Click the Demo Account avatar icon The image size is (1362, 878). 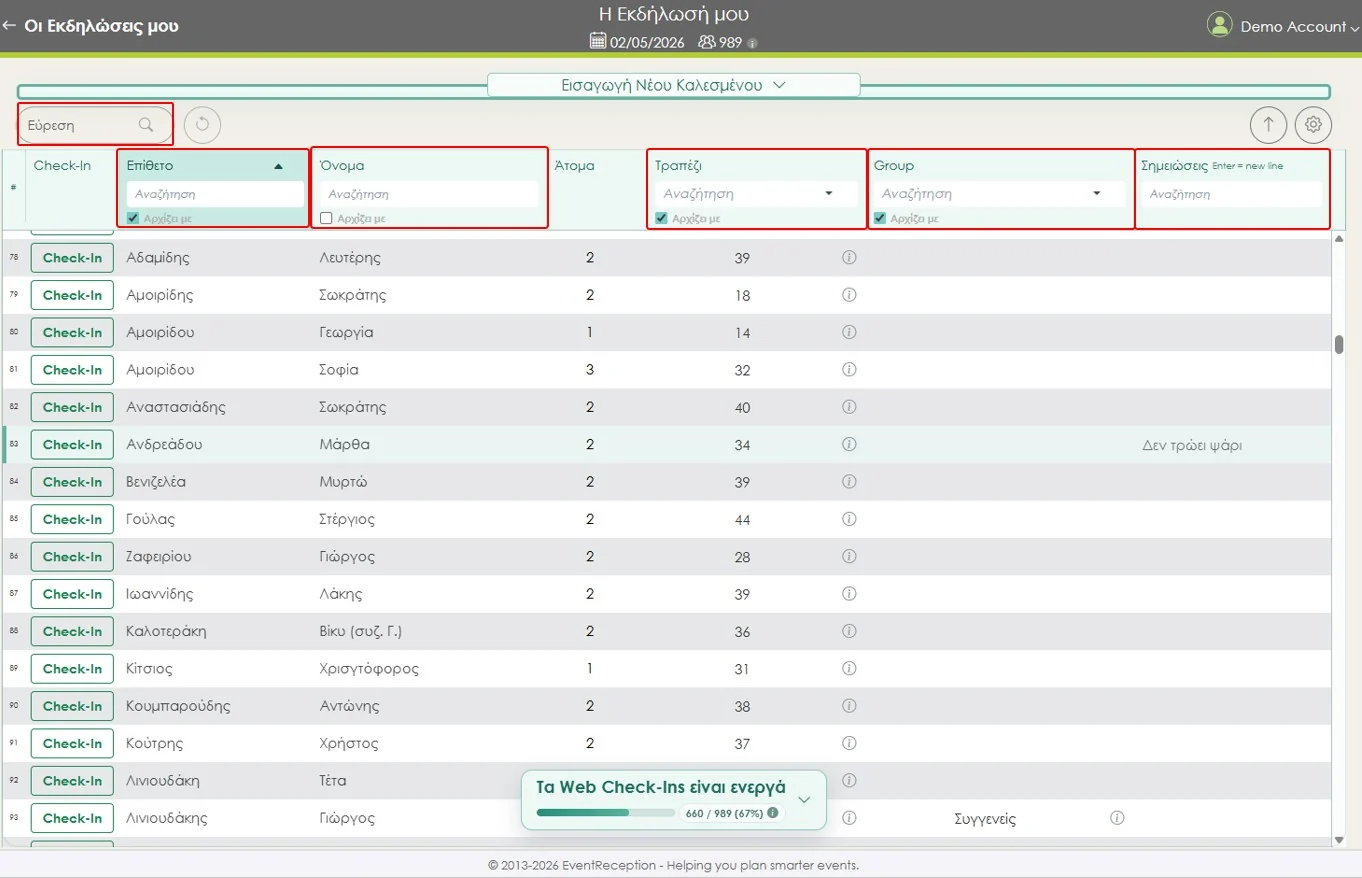[x=1219, y=26]
